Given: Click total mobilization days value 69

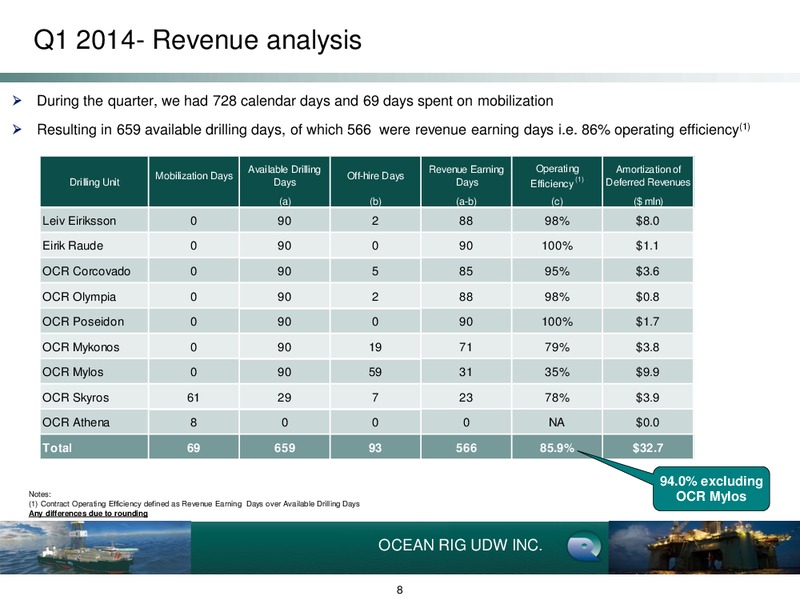Looking at the screenshot, I should pyautogui.click(x=193, y=448).
